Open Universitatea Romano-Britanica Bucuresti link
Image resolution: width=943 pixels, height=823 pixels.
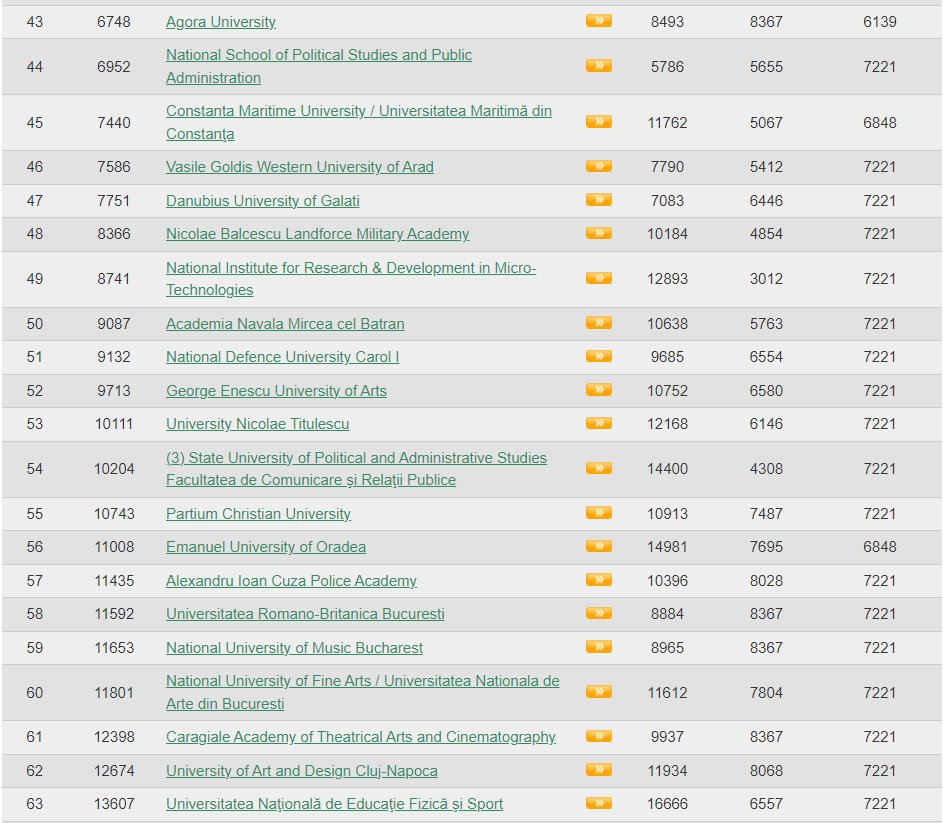(305, 614)
